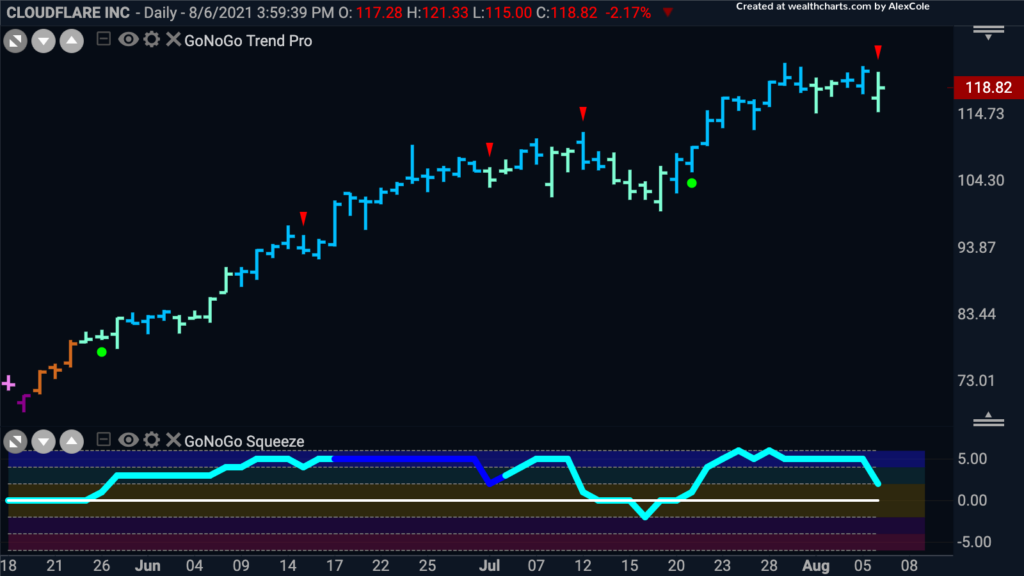Move GoNoGo Squeeze pane down

pos(43,442)
